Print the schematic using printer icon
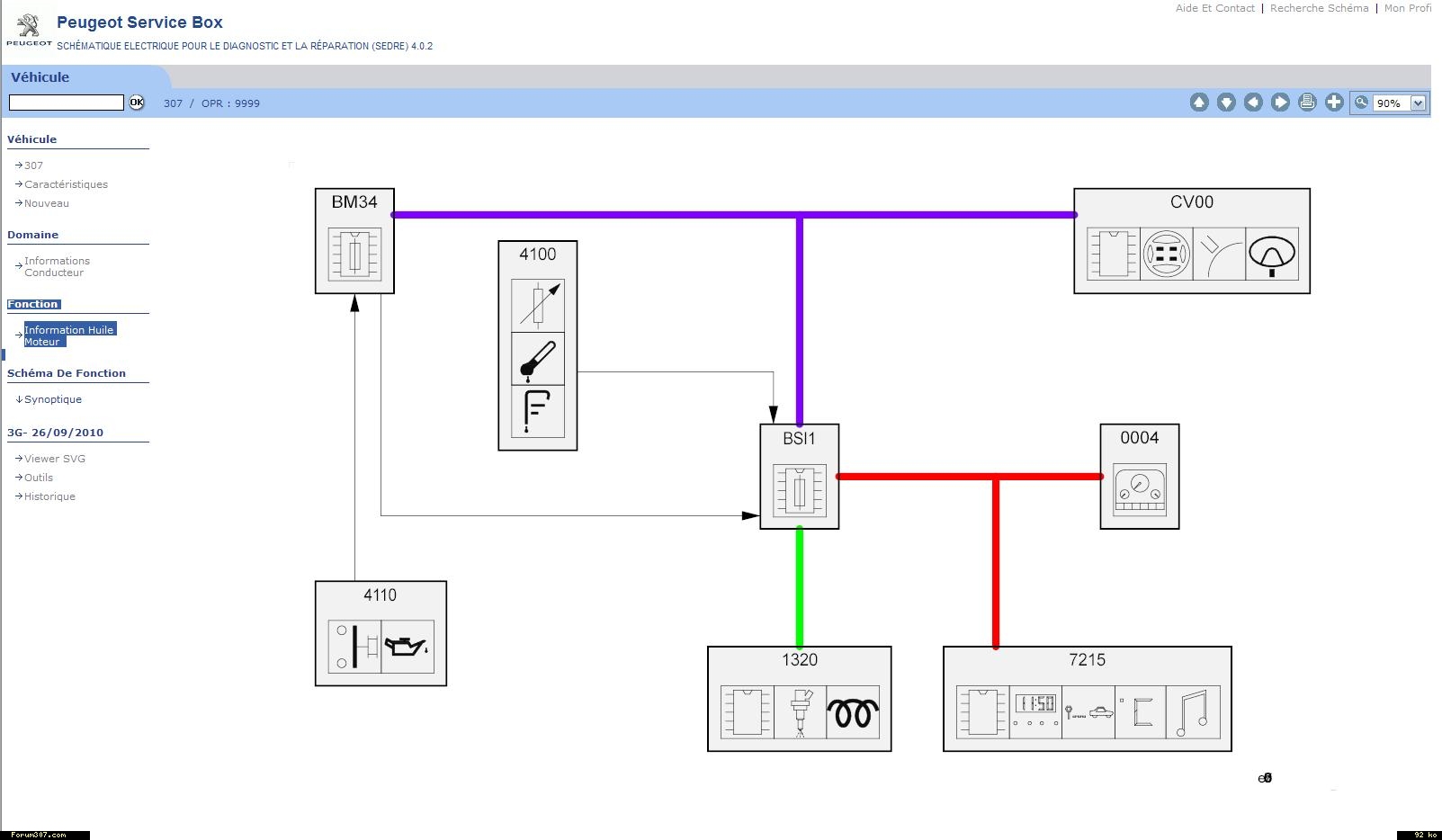This screenshot has height=840, width=1442. (x=1306, y=103)
